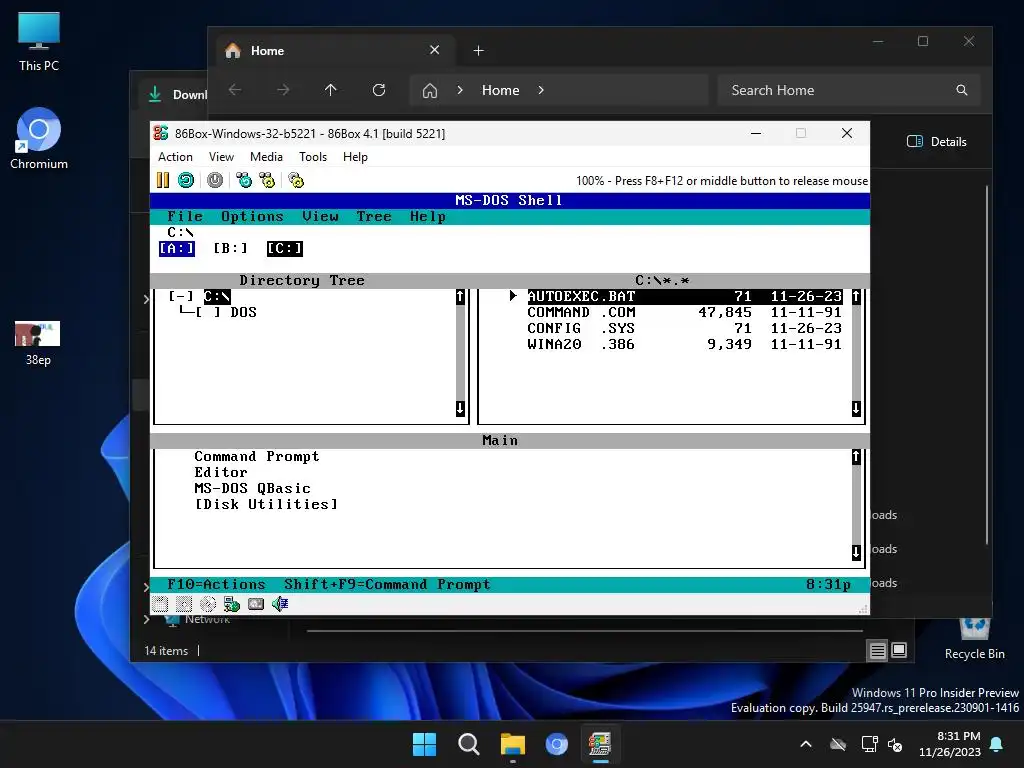Open Chromium desktop shortcut

pos(39,138)
